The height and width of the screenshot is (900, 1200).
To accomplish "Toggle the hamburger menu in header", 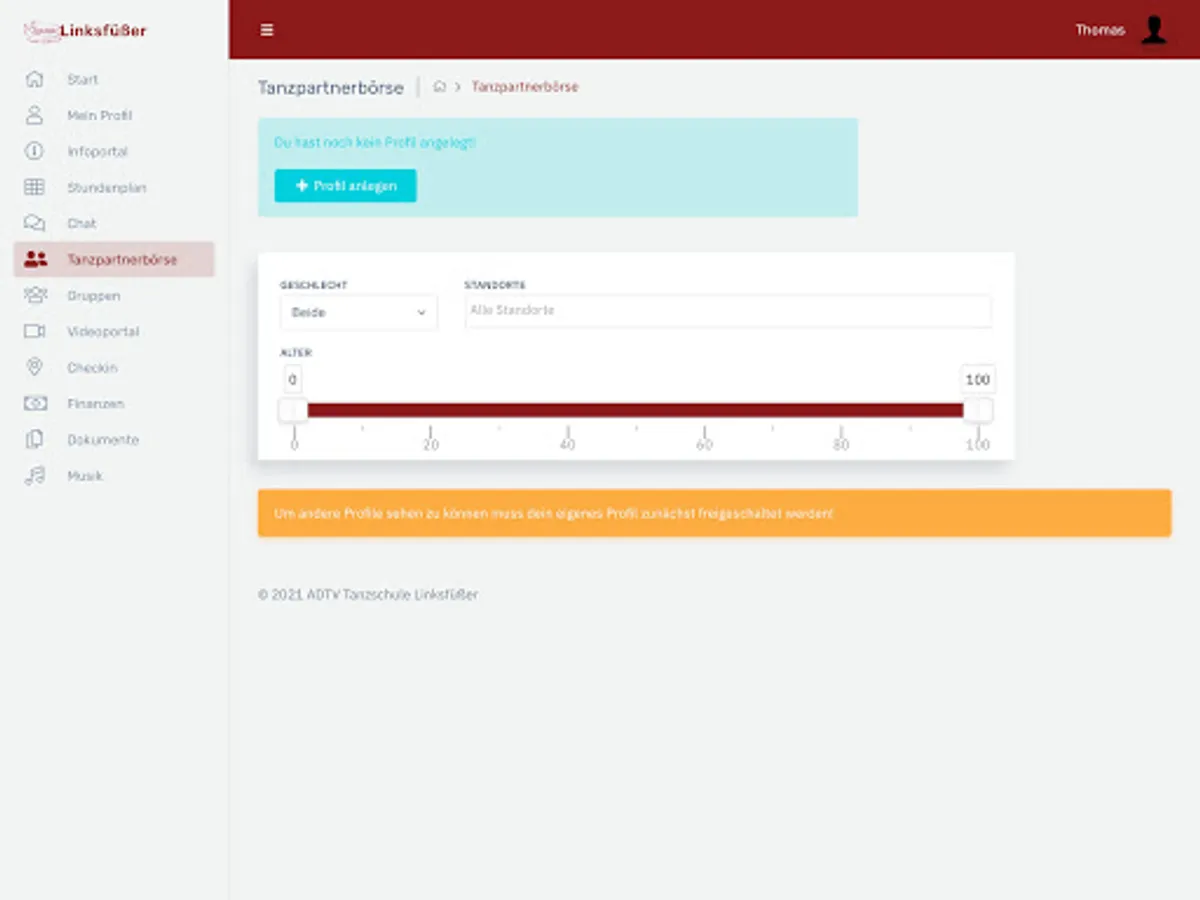I will click(x=267, y=30).
